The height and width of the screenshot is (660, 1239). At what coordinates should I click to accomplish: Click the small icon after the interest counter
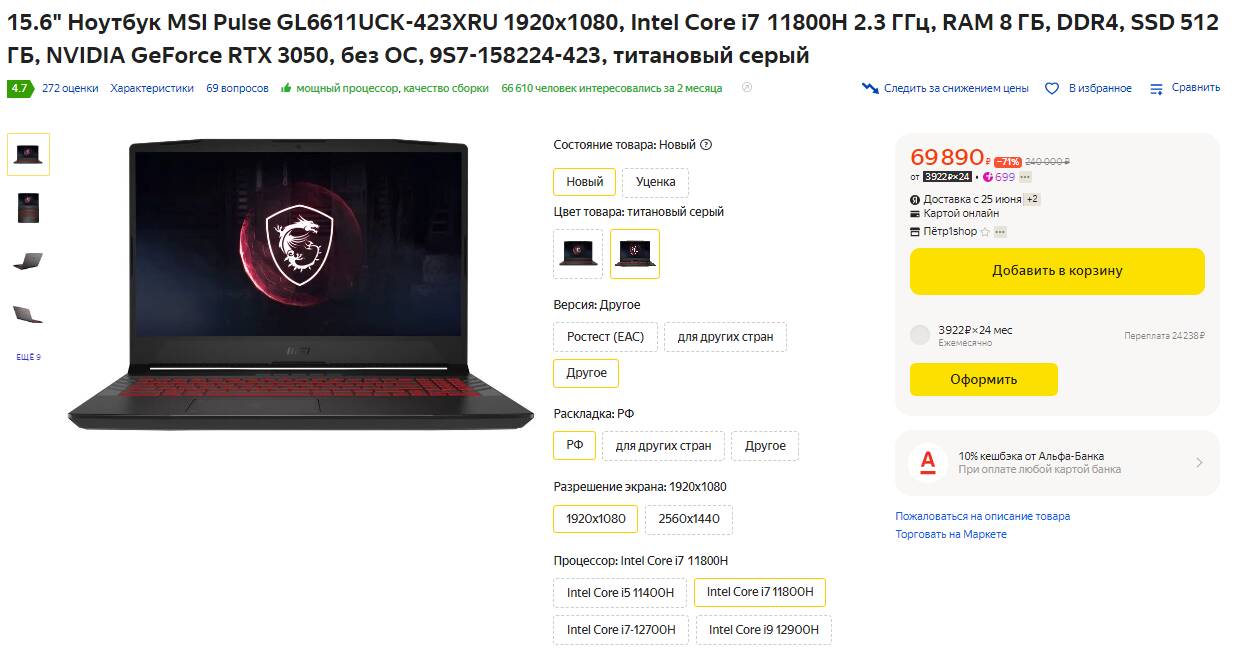coord(746,88)
